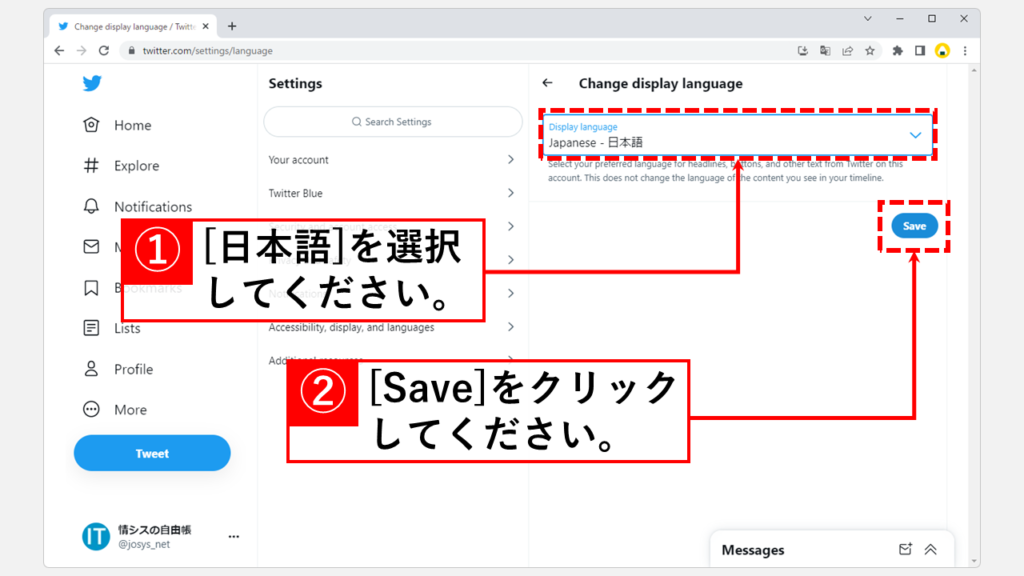Click the Bookmarks ribbon icon
The width and height of the screenshot is (1024, 576).
coord(91,288)
